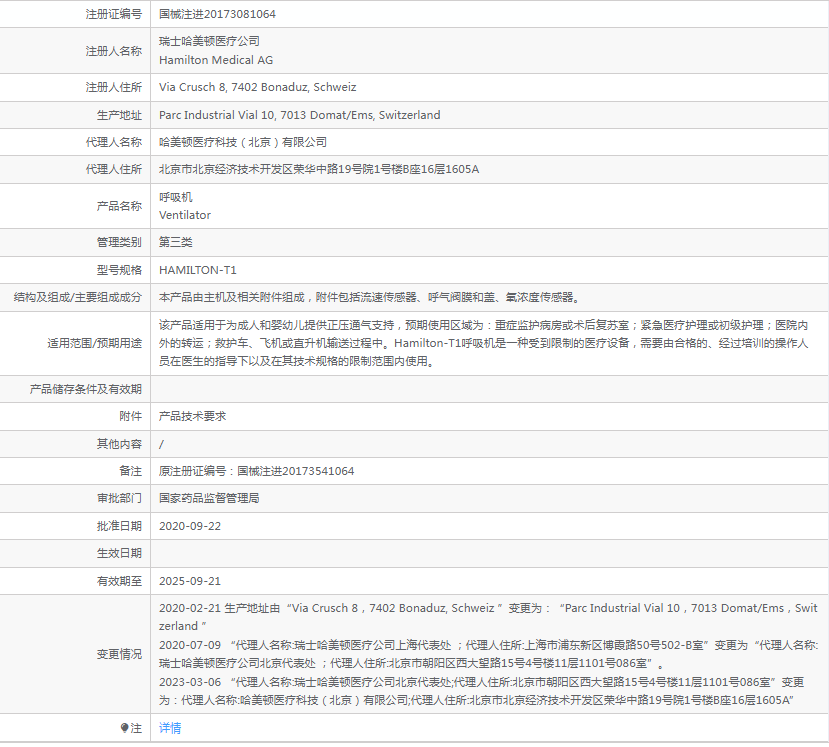Click the 生产地址 label
Image resolution: width=829 pixels, height=747 pixels.
[119, 115]
